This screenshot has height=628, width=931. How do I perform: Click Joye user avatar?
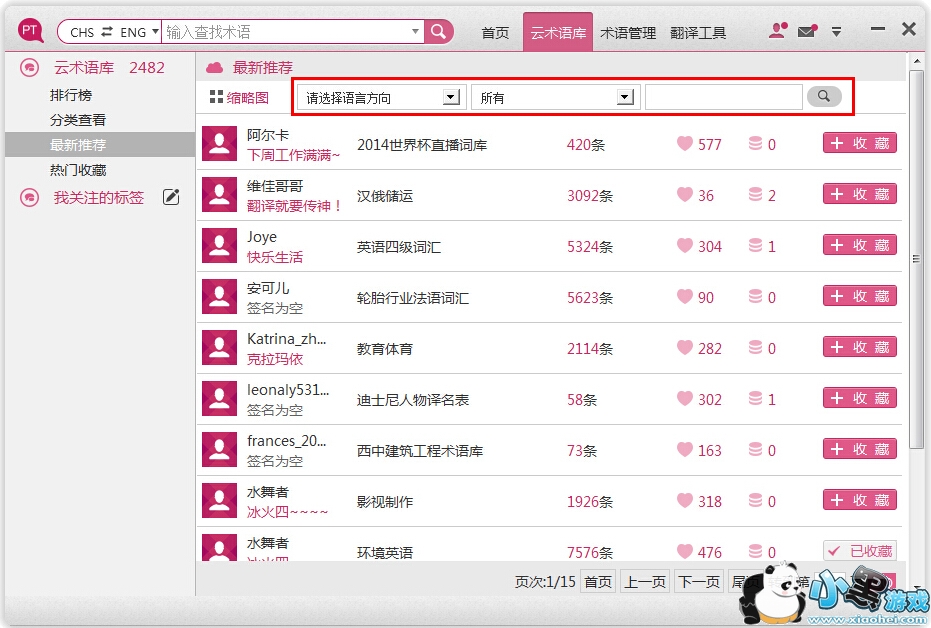click(219, 246)
